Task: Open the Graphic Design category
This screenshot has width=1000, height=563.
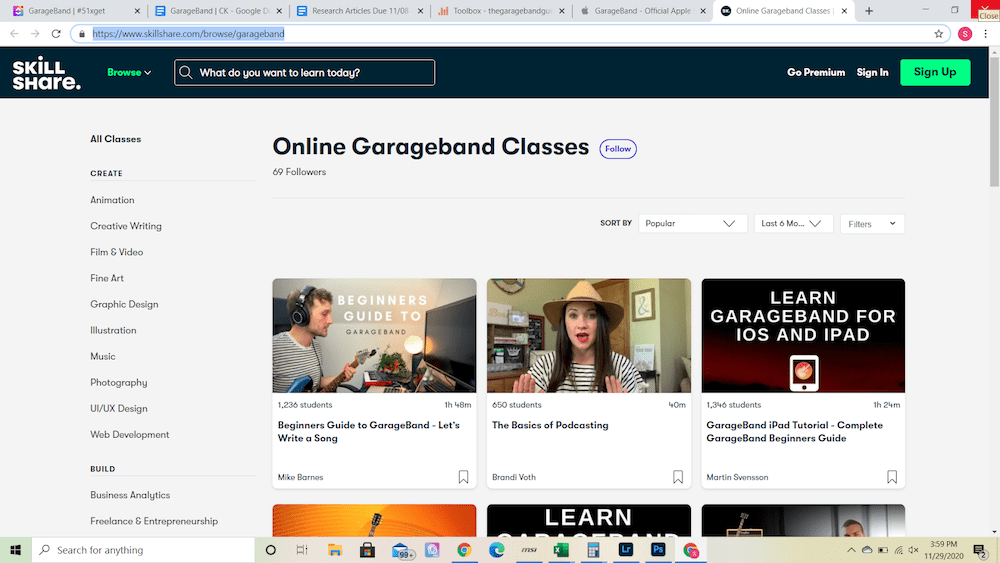Action: 124,304
